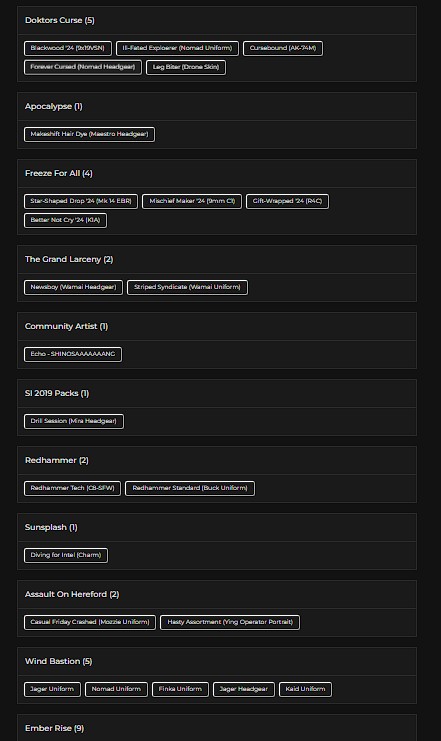The image size is (441, 741).
Task: Choose Redhammer Standard Buck Uniform
Action: pos(190,489)
